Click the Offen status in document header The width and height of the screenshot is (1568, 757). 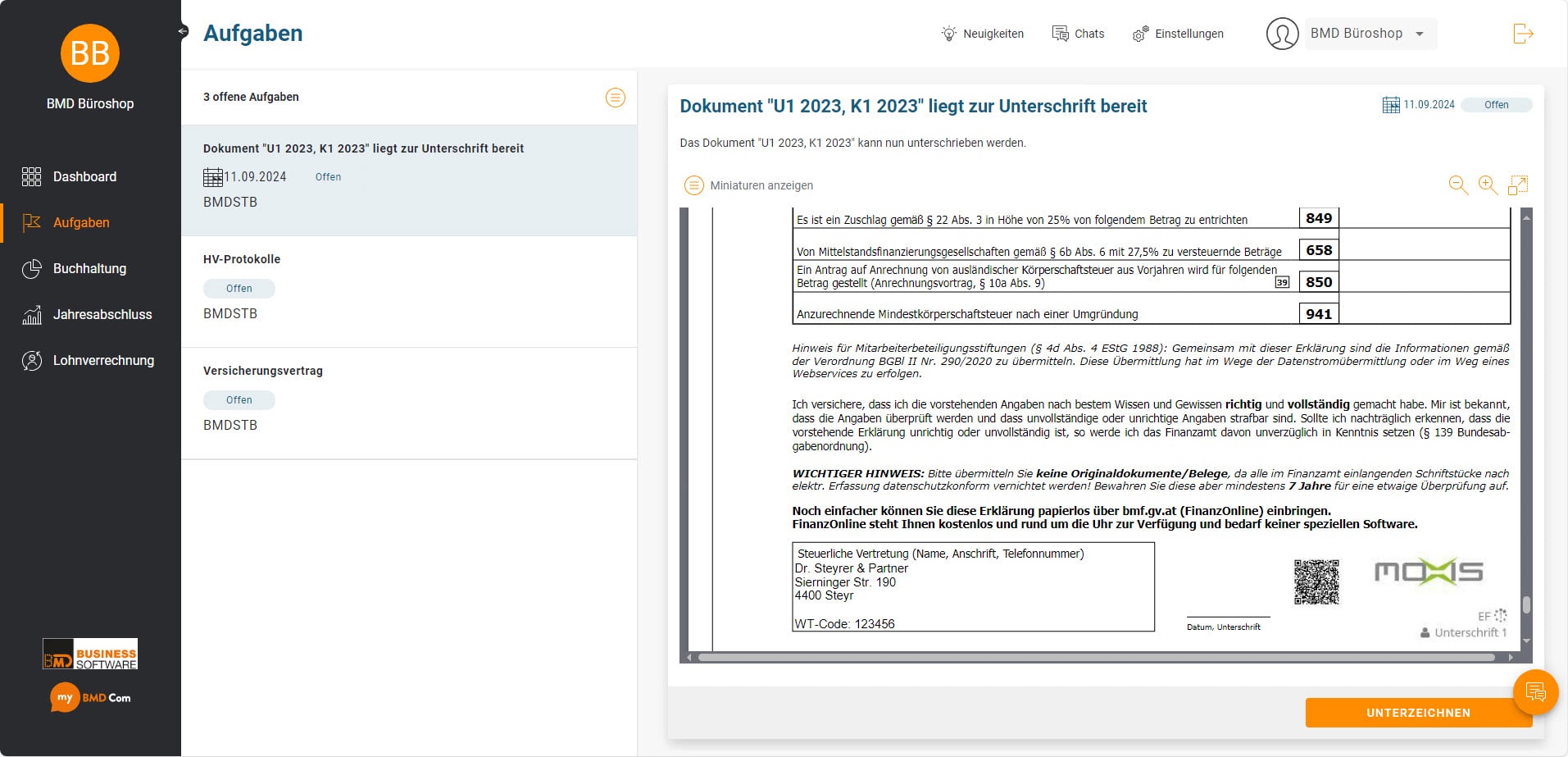click(1496, 105)
